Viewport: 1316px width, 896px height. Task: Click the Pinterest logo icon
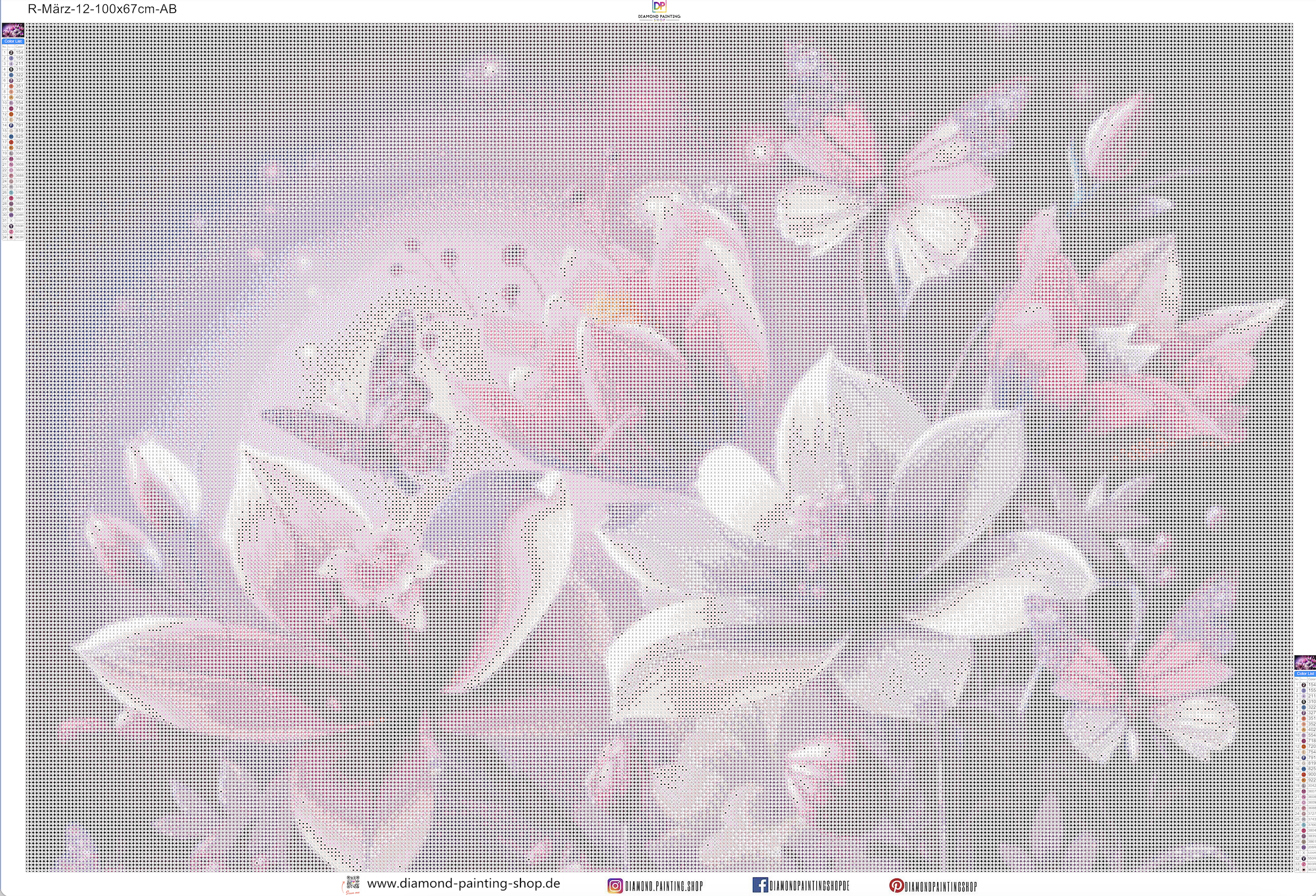point(897,885)
